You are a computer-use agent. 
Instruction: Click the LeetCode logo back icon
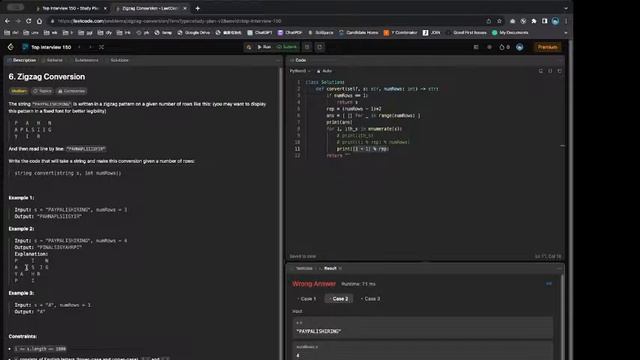click(11, 47)
